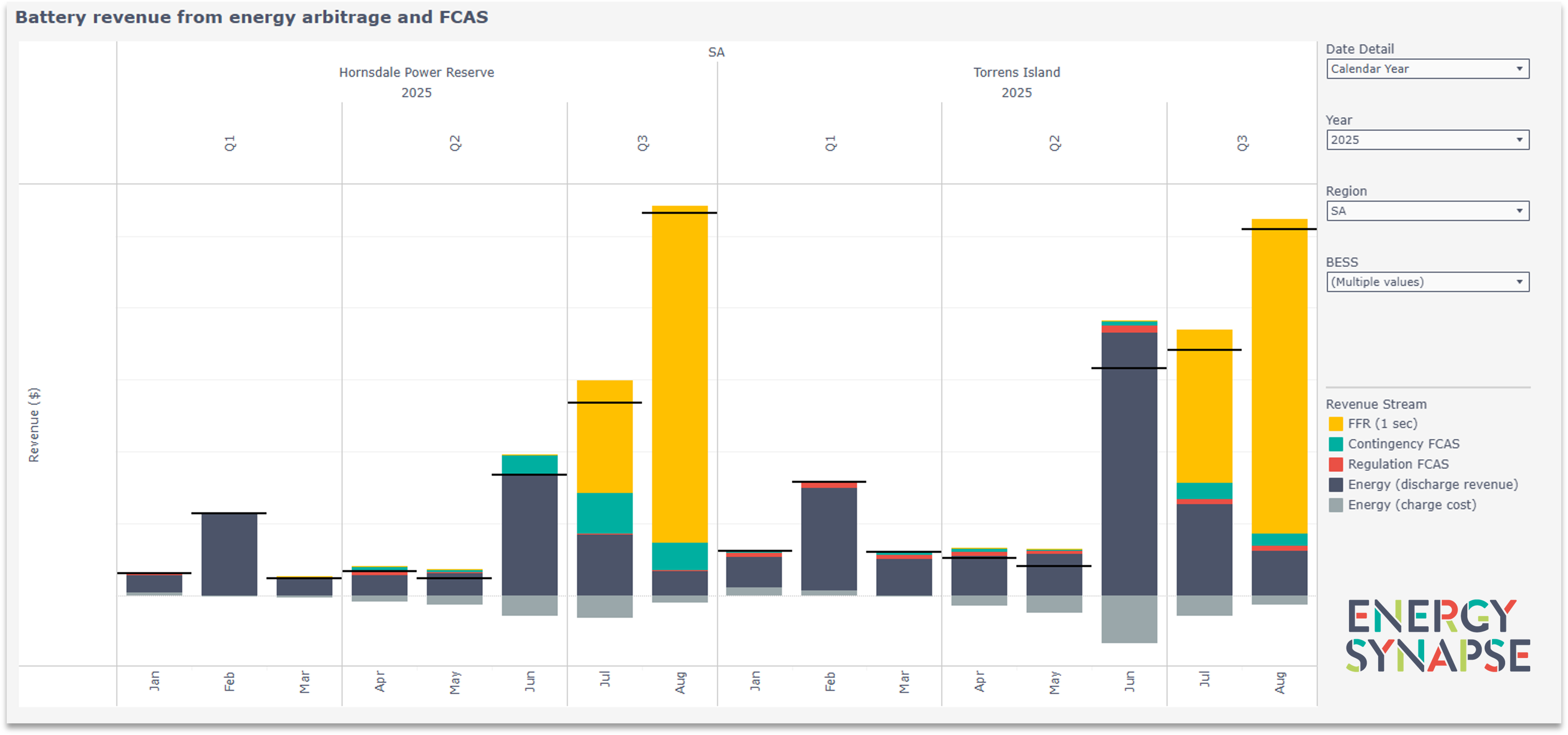The height and width of the screenshot is (735, 1568).
Task: Expand the Year 2025 dropdown
Action: [x=1427, y=140]
